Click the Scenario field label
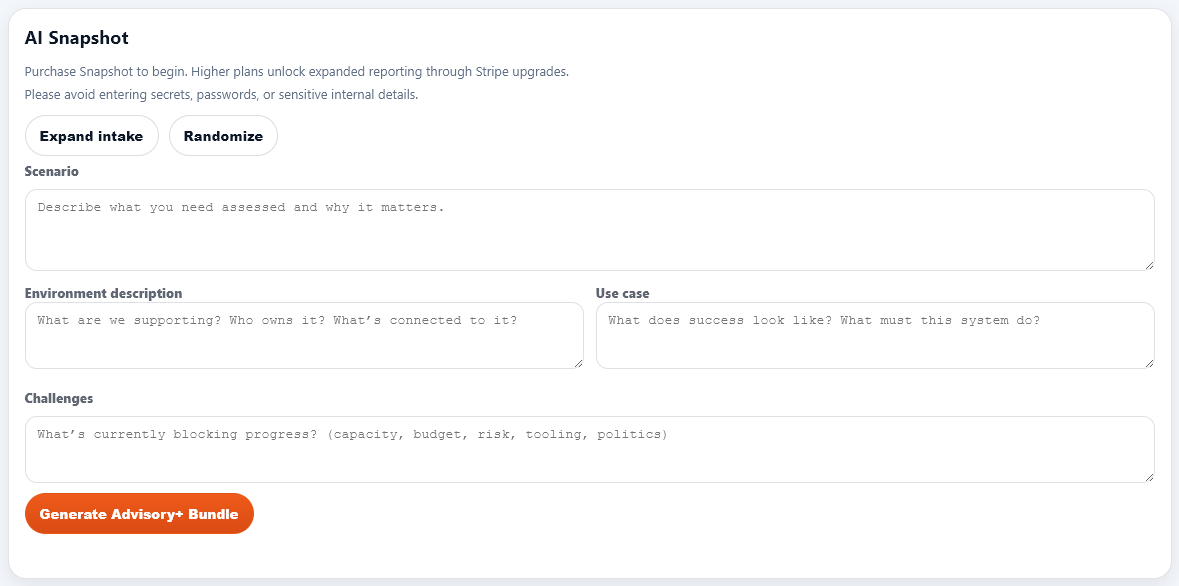The image size is (1179, 586). pos(51,171)
